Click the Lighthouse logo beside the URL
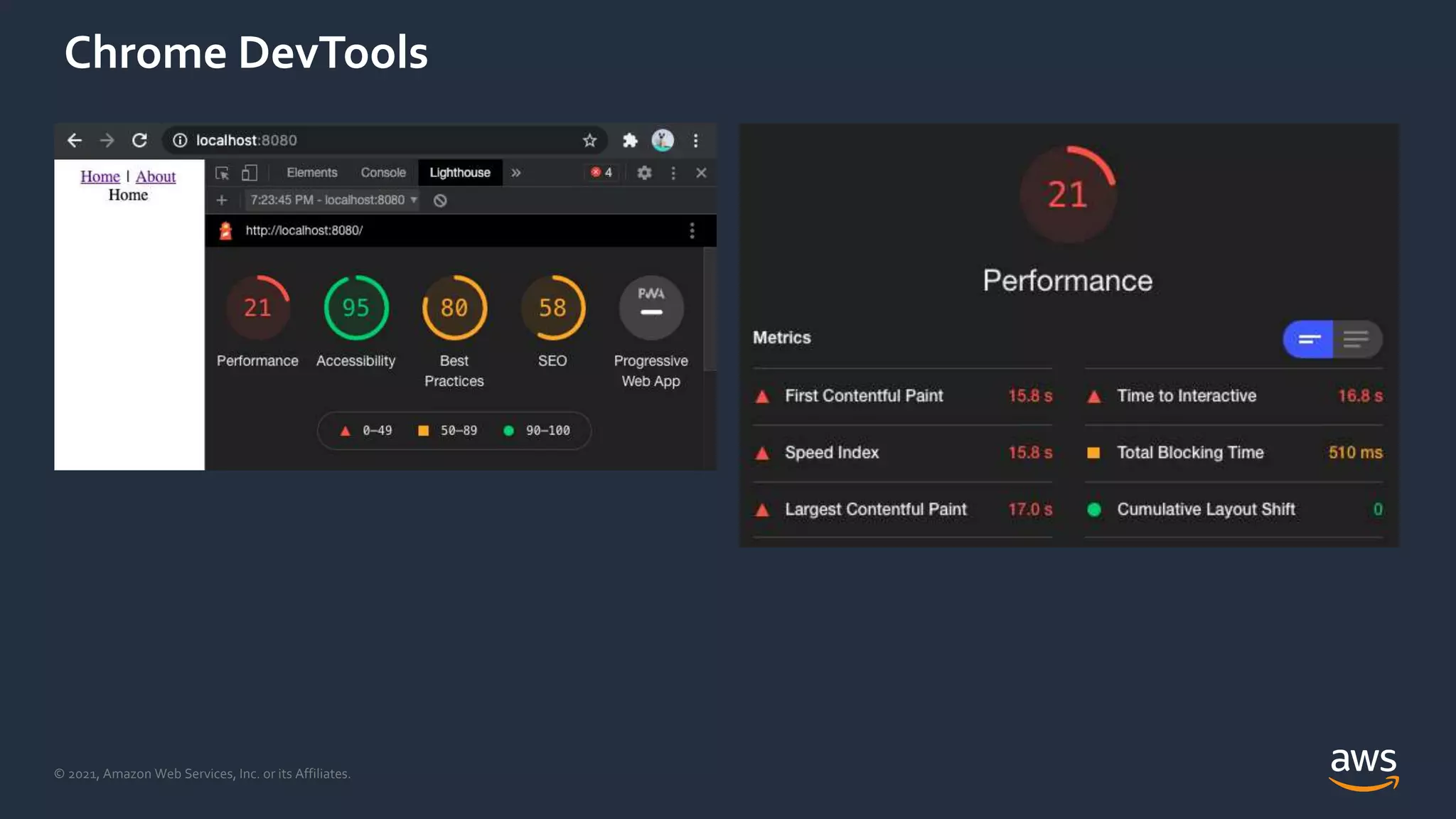Image resolution: width=1456 pixels, height=819 pixels. click(225, 230)
